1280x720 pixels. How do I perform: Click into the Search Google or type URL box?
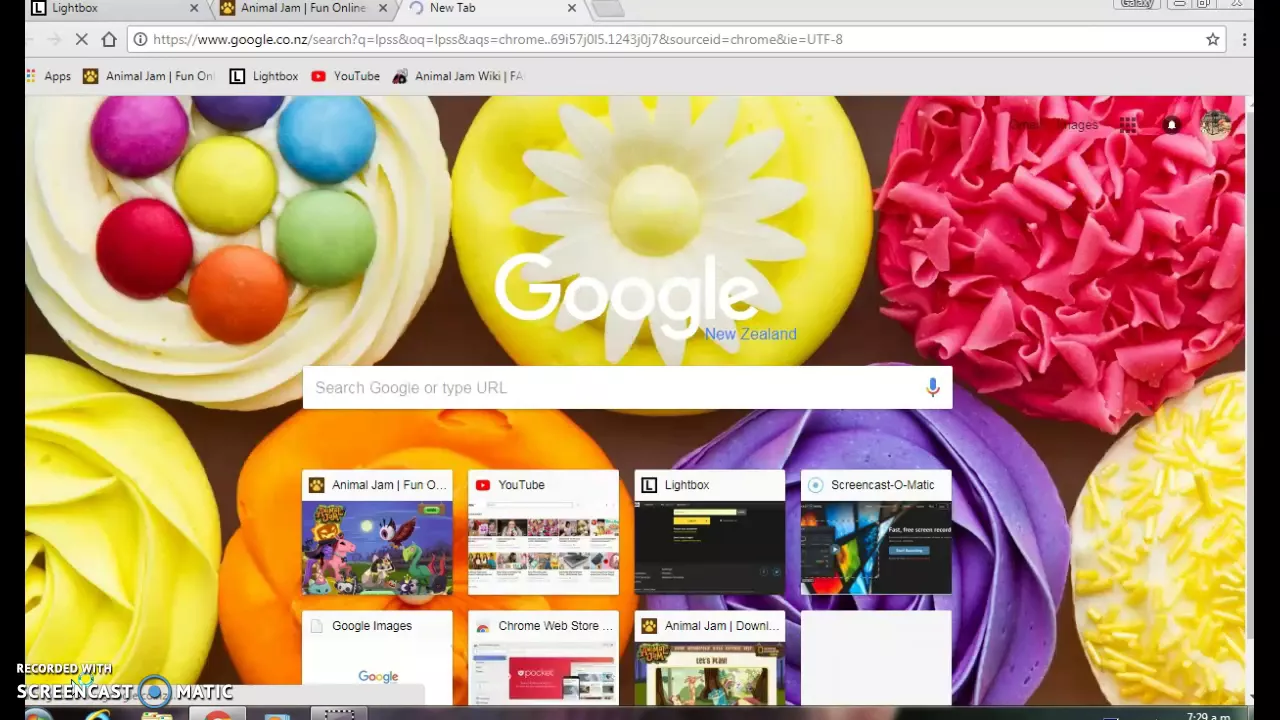628,388
